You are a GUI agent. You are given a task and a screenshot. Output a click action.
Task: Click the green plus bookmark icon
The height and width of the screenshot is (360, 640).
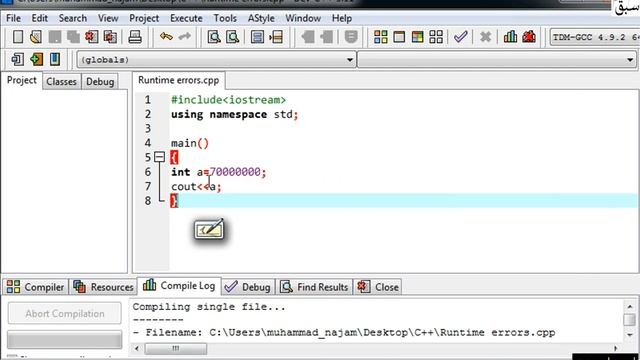point(36,59)
